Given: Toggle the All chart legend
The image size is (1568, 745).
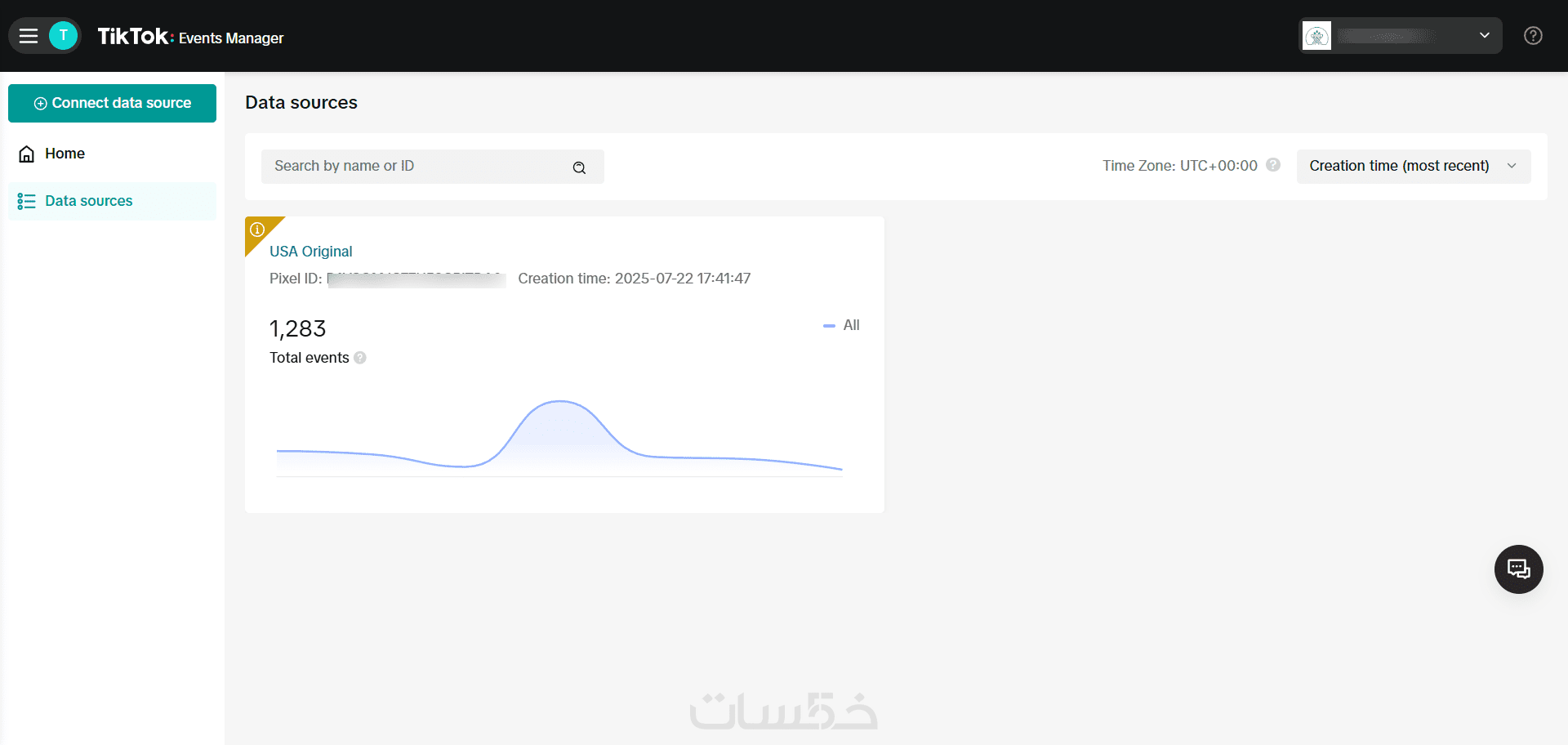Looking at the screenshot, I should click(x=841, y=325).
